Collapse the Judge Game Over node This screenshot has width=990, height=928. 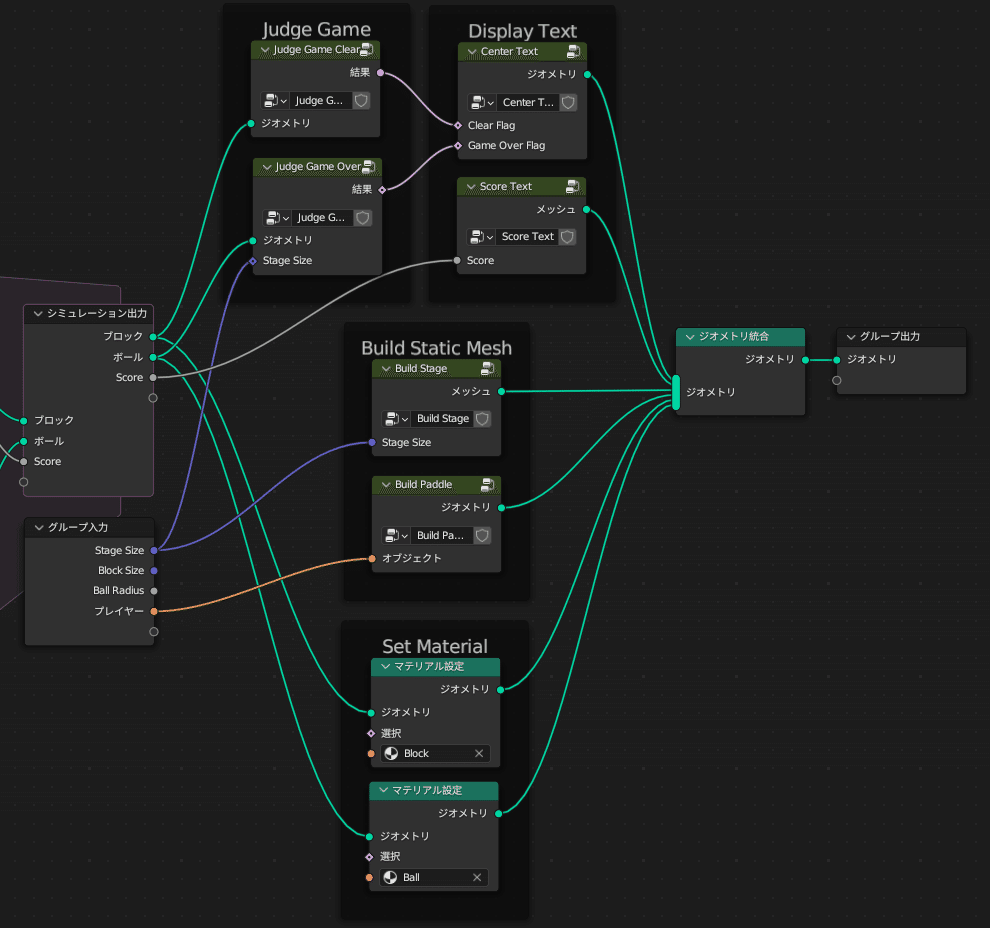pyautogui.click(x=267, y=167)
